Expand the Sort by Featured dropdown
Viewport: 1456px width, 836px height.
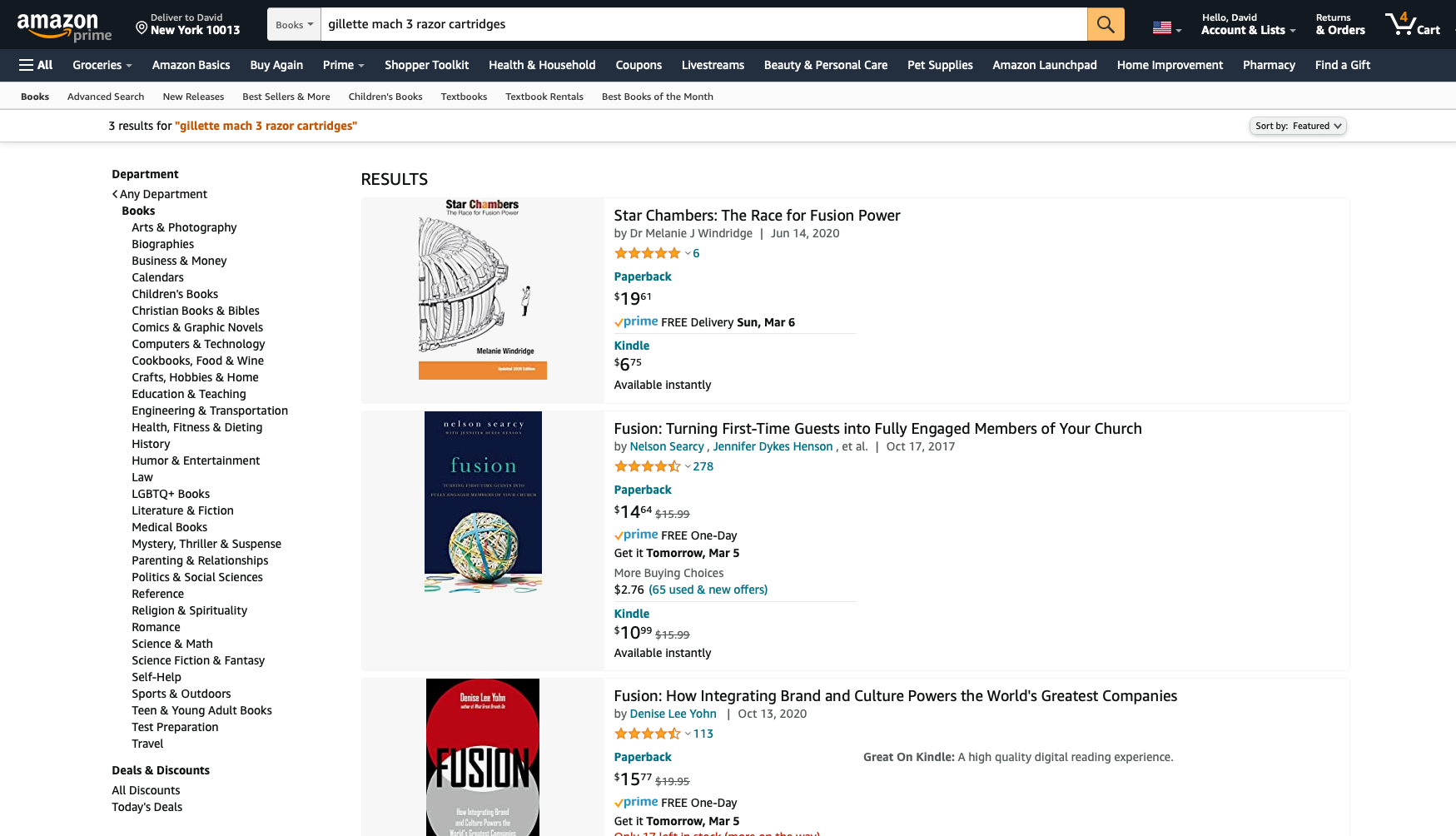point(1298,126)
